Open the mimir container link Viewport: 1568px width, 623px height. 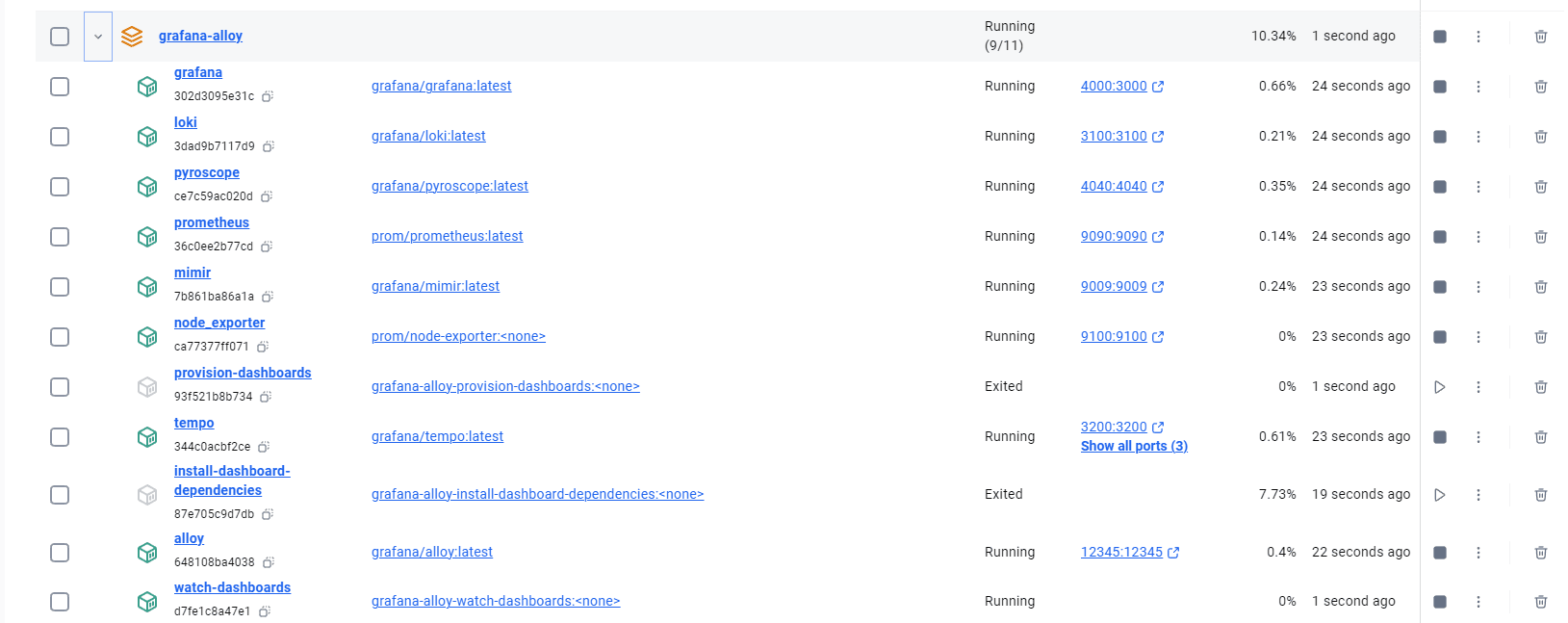(193, 273)
